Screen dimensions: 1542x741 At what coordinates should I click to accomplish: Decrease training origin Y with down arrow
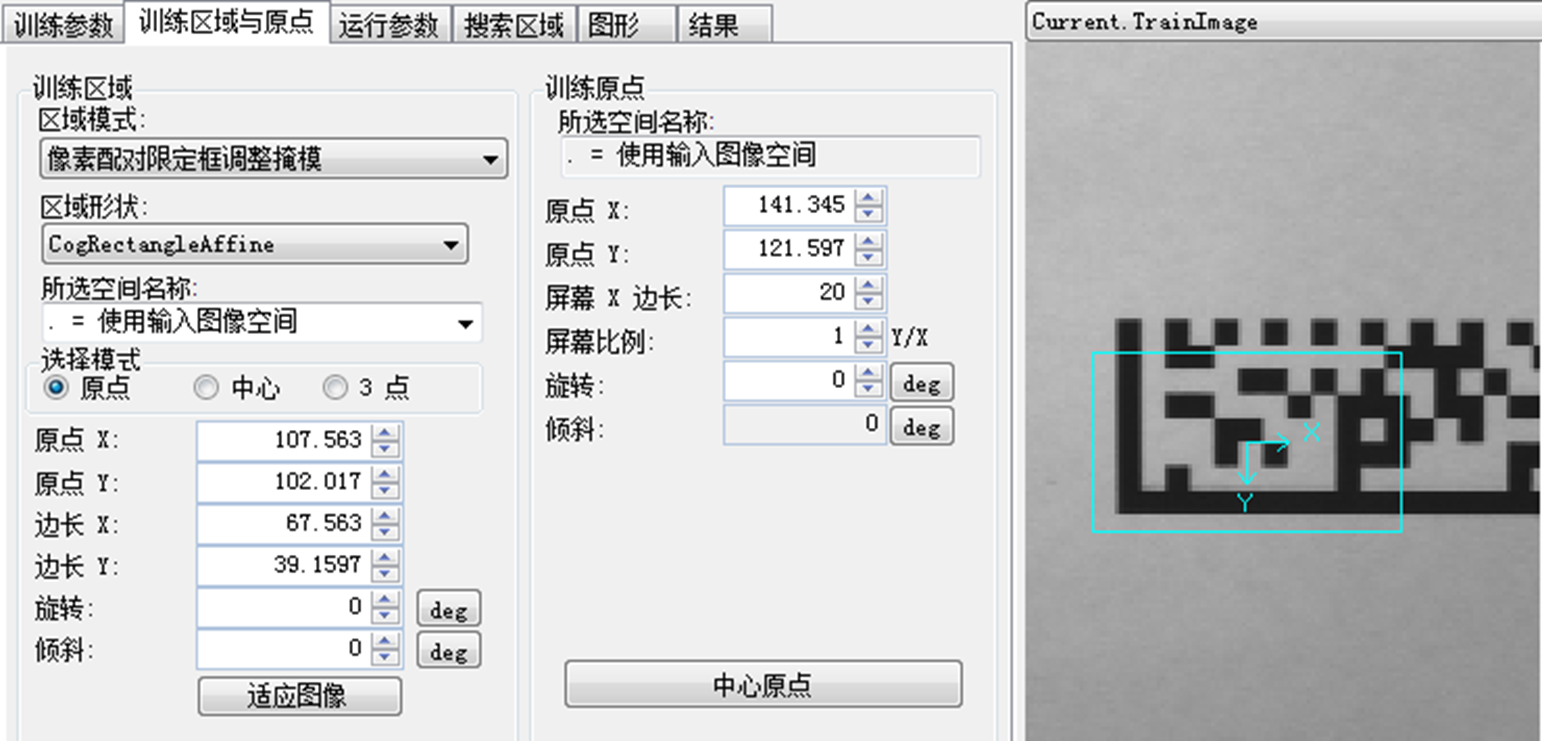pos(869,258)
